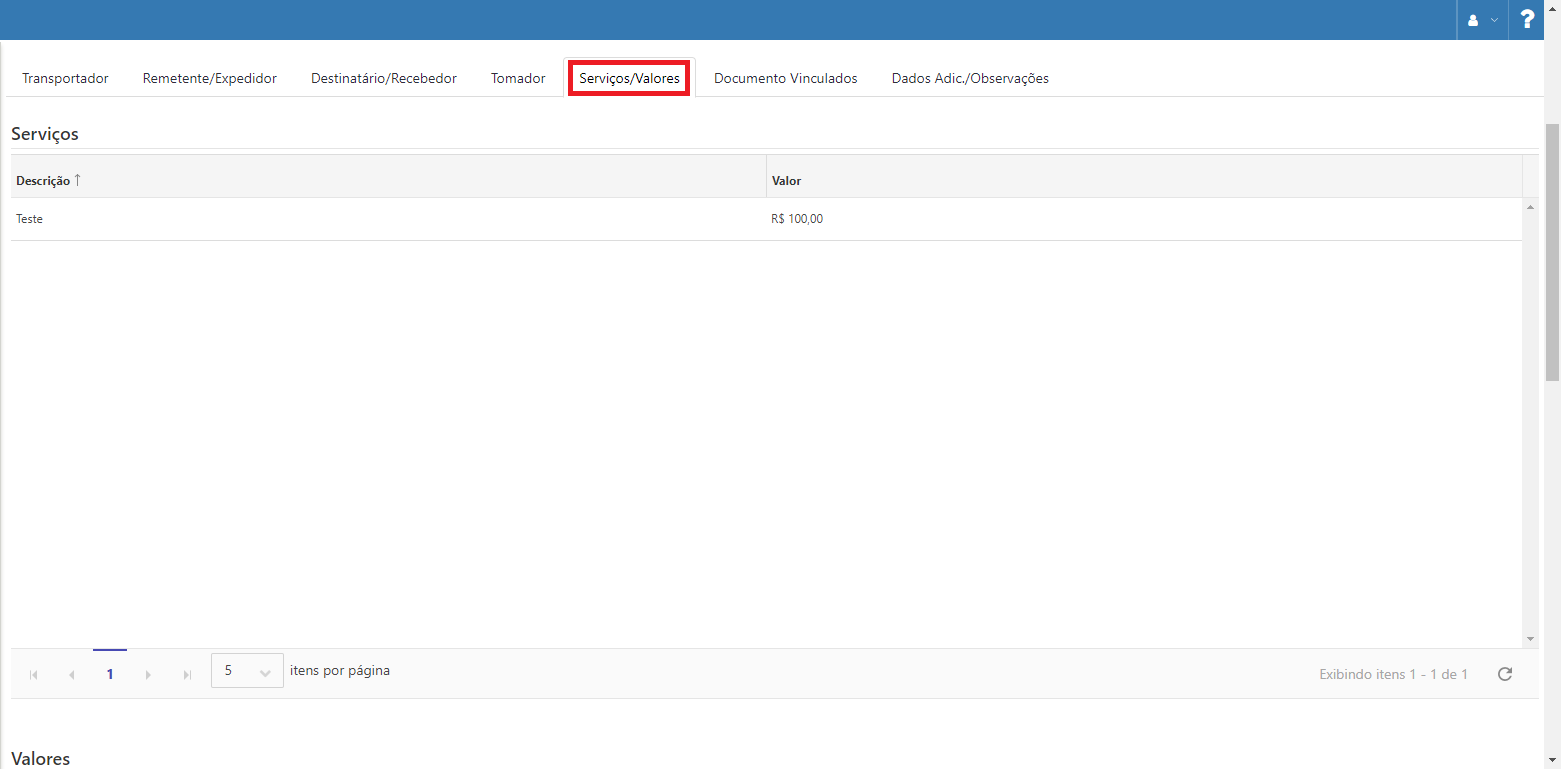The height and width of the screenshot is (769, 1561).
Task: Click the grid's scroll down arrow
Action: click(1530, 639)
